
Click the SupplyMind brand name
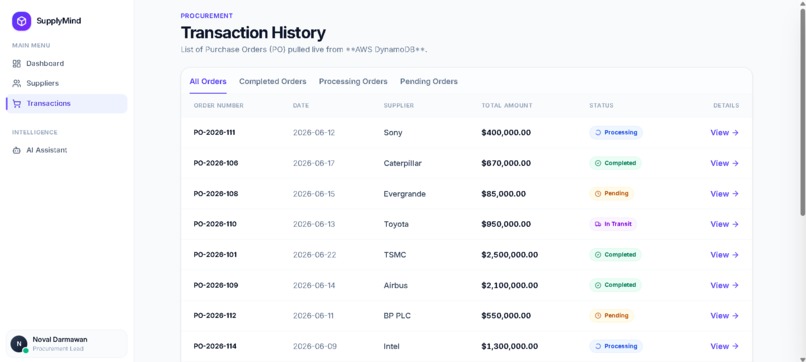(59, 21)
